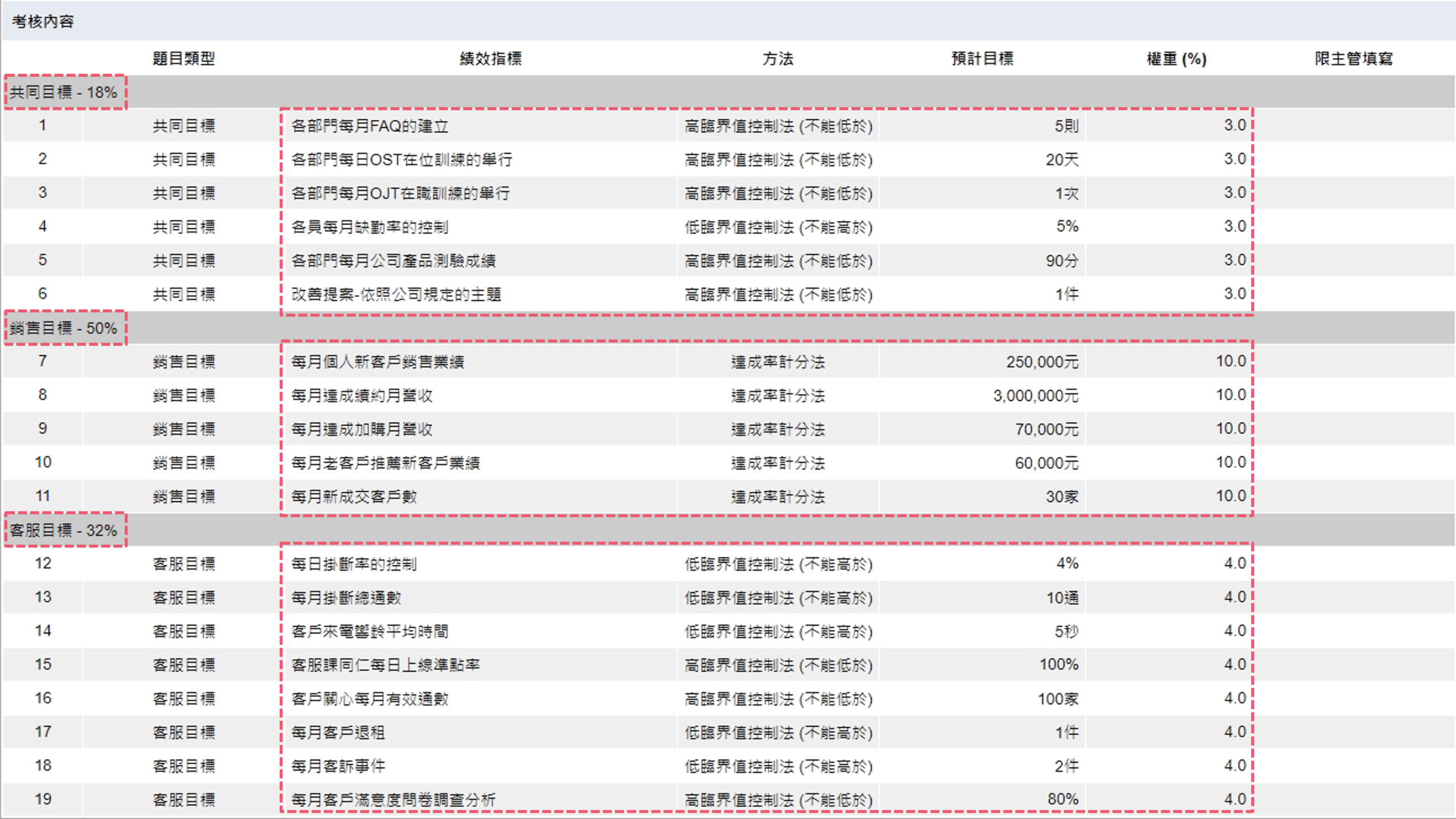
Task: Click the 共同目標 - 18% group header
Action: coord(63,92)
